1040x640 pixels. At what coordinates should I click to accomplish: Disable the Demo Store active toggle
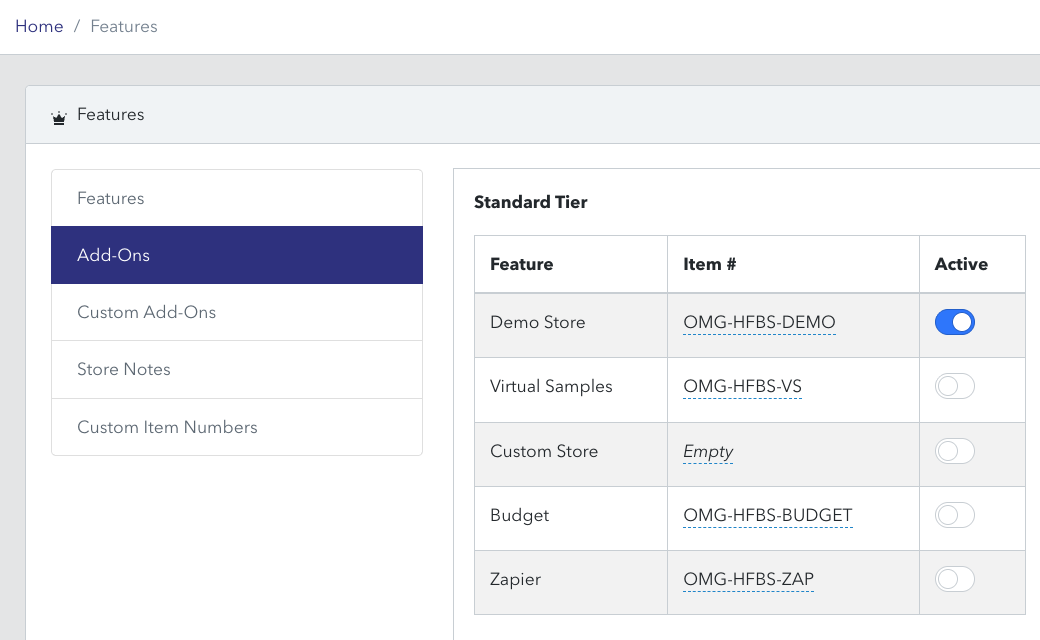click(954, 322)
